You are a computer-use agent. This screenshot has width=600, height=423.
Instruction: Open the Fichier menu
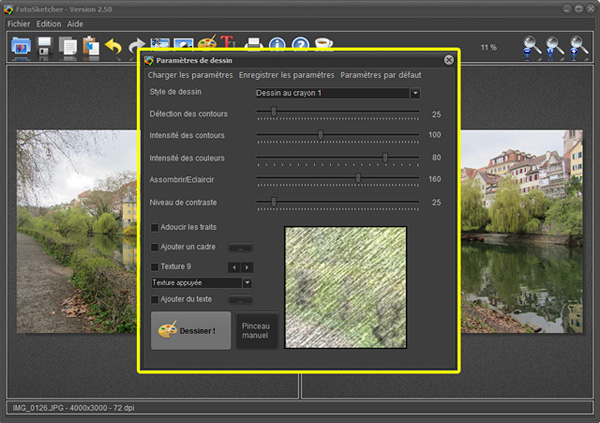pos(19,23)
